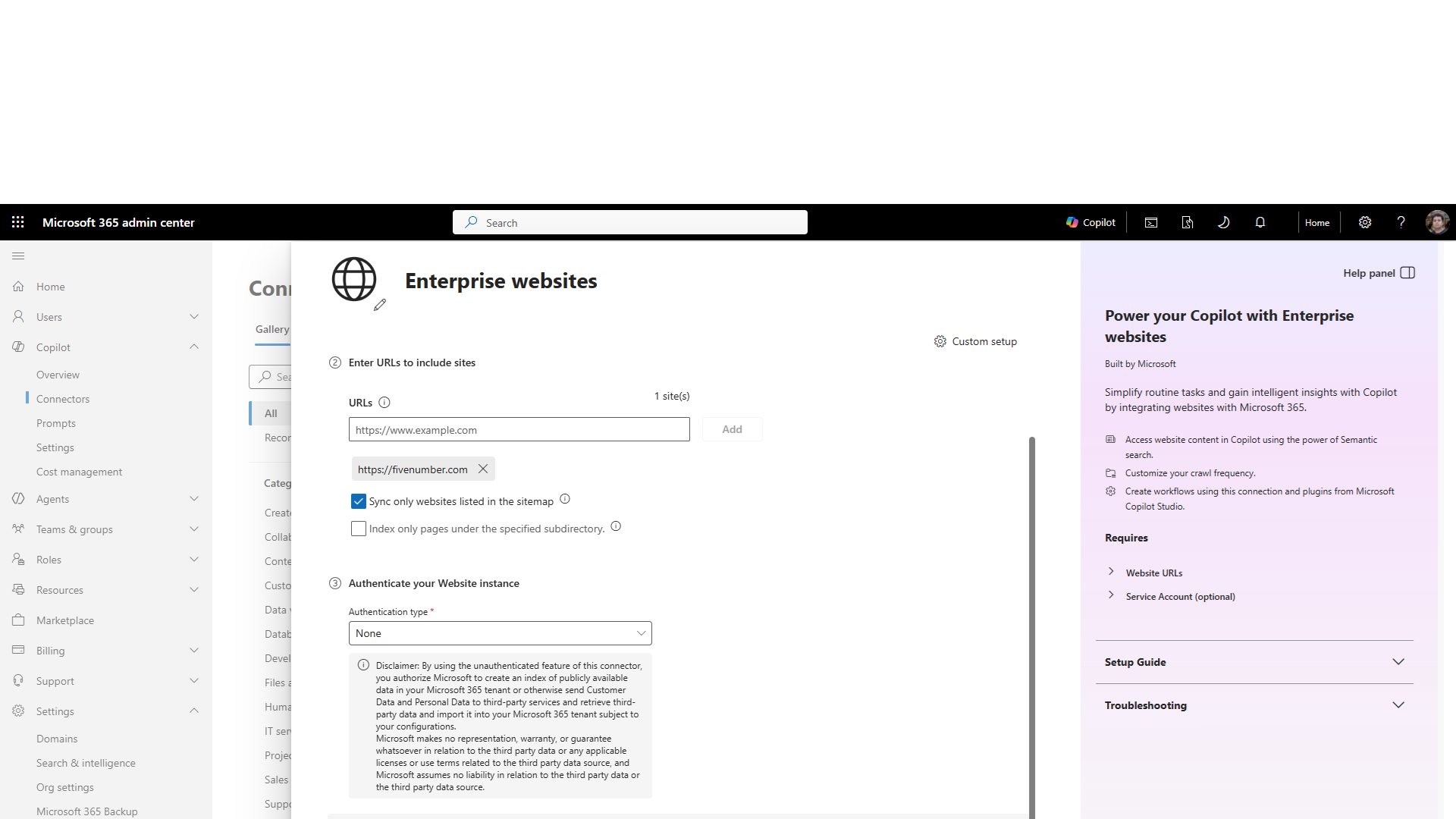Expand the Billing menu chevron
Image resolution: width=1456 pixels, height=819 pixels.
tap(194, 651)
